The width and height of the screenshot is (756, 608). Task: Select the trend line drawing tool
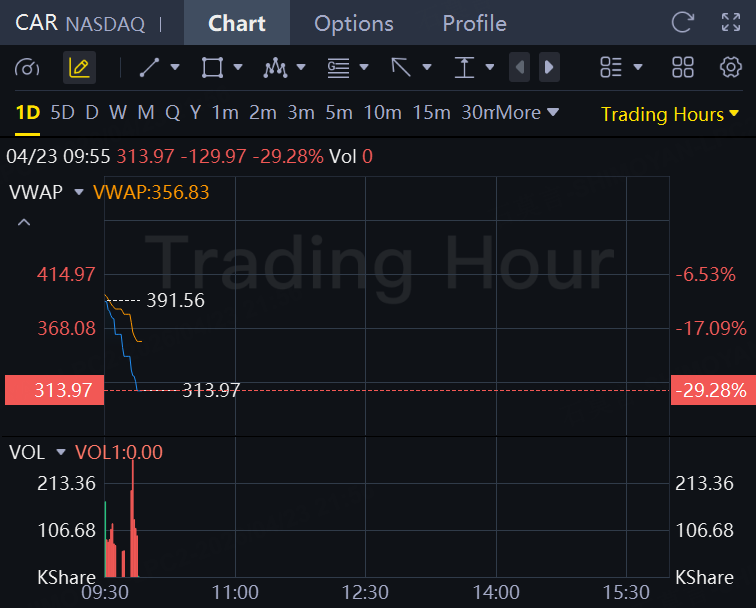coord(149,68)
